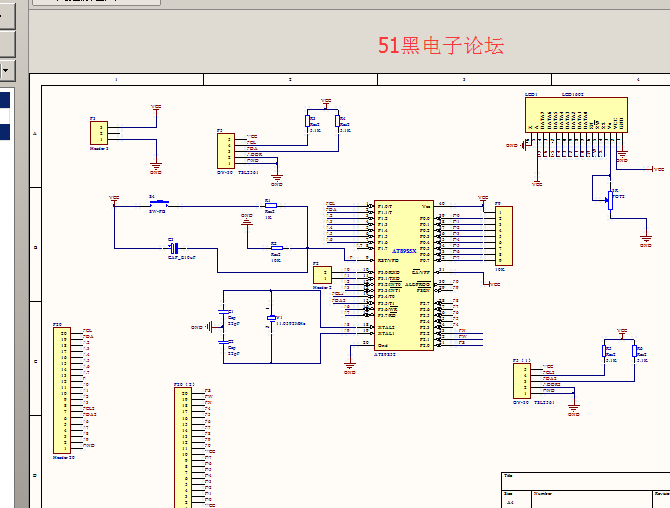Click the AT89S5X name inside the chip

coord(404,251)
